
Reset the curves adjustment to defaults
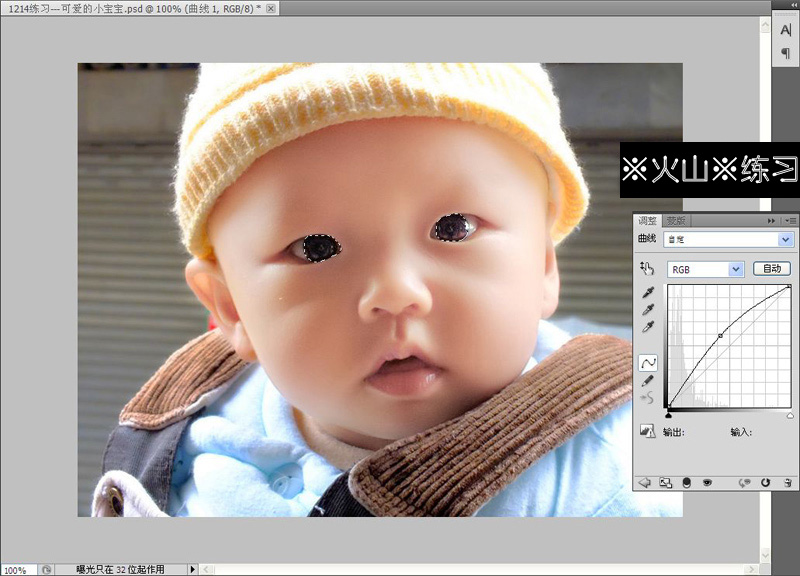(765, 483)
